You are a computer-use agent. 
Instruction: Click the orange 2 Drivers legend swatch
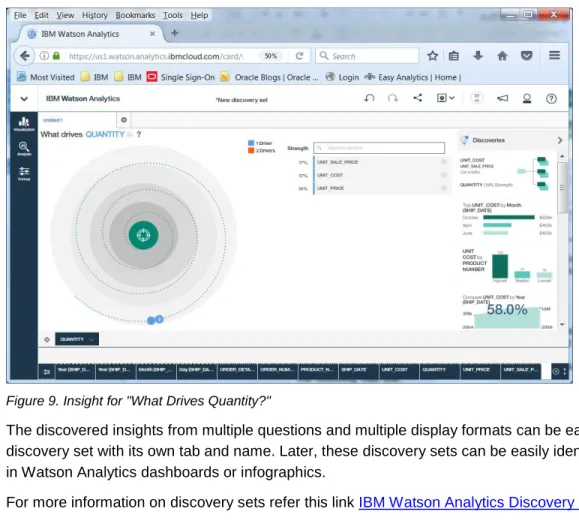[251, 150]
